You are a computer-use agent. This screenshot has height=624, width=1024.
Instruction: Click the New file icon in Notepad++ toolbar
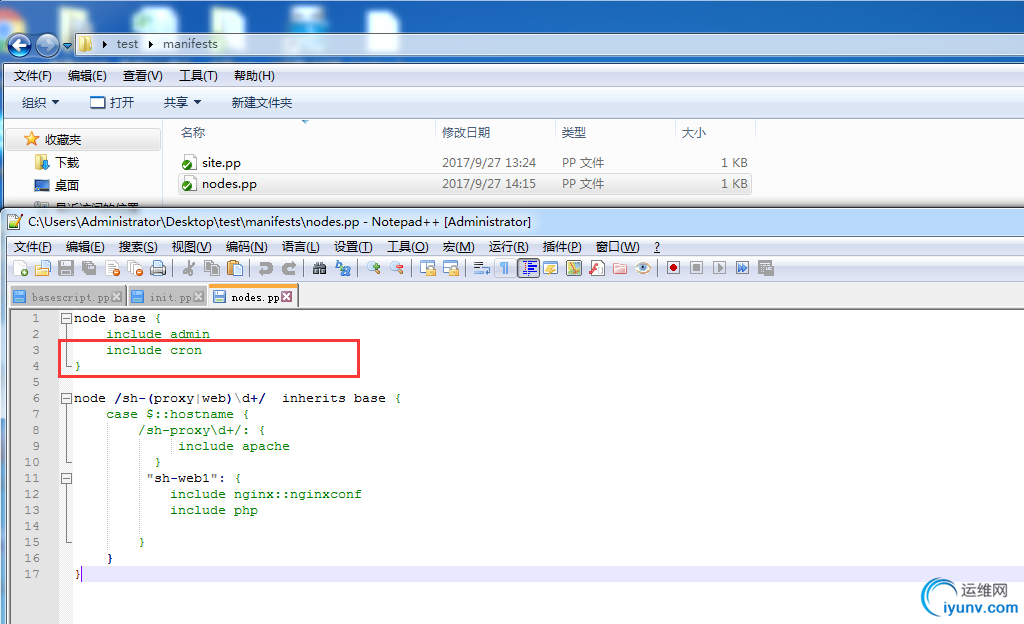(x=20, y=268)
